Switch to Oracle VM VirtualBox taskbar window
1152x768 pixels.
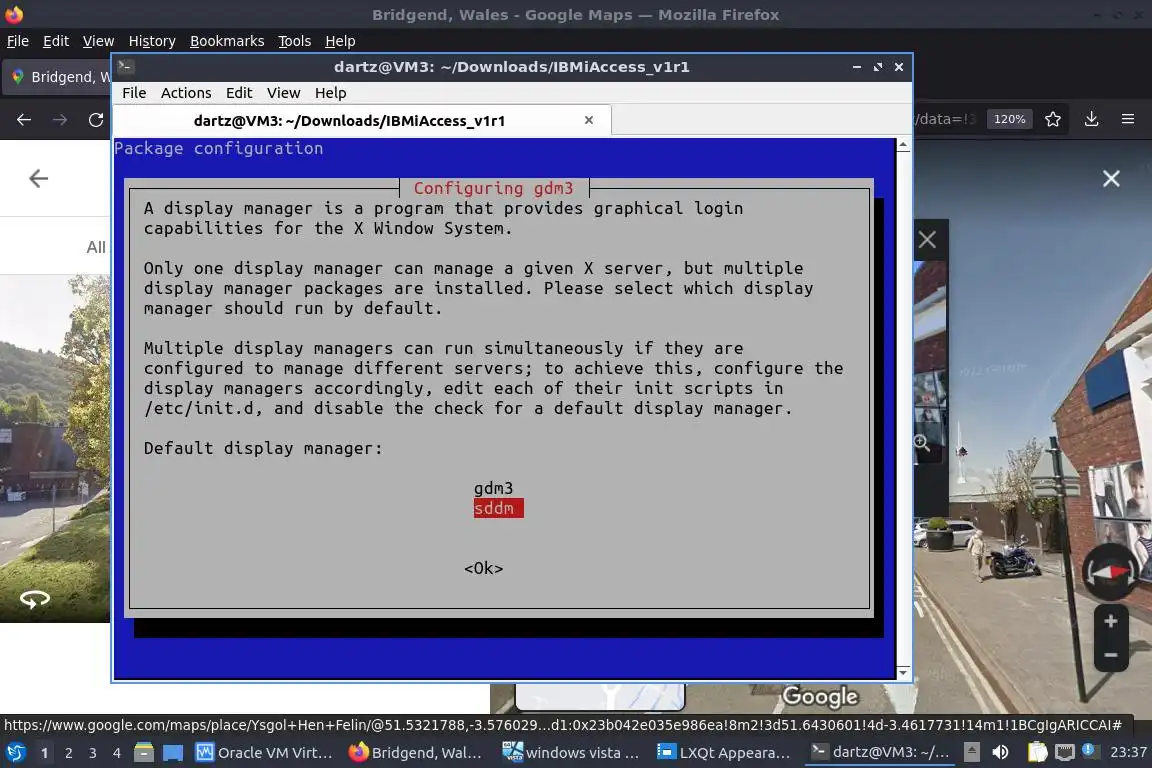click(x=264, y=753)
